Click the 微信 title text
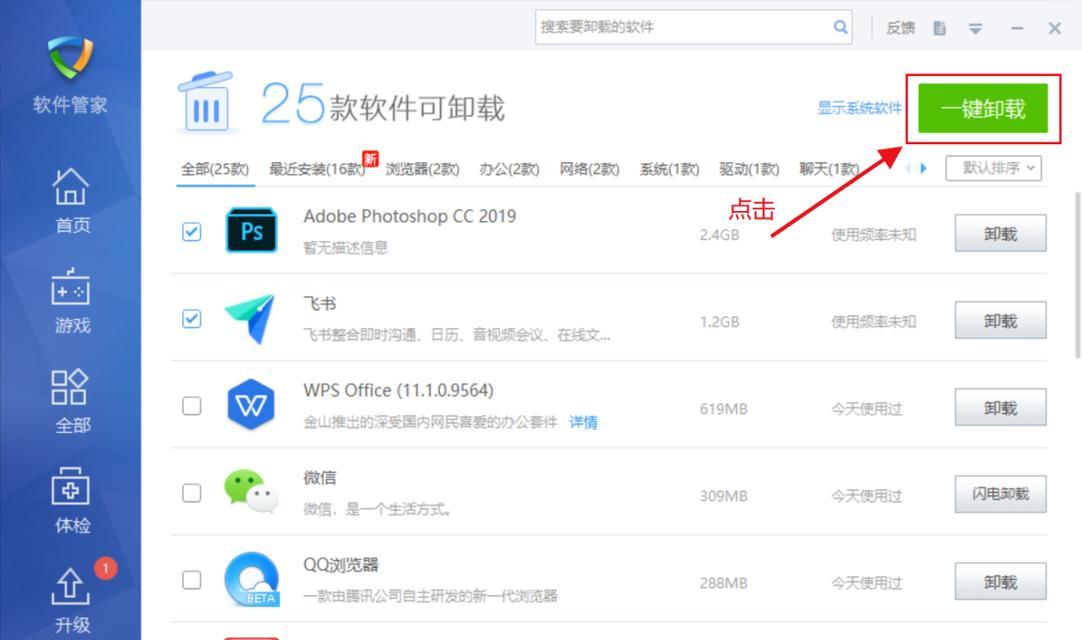Viewport: 1082px width, 640px height. tap(319, 478)
